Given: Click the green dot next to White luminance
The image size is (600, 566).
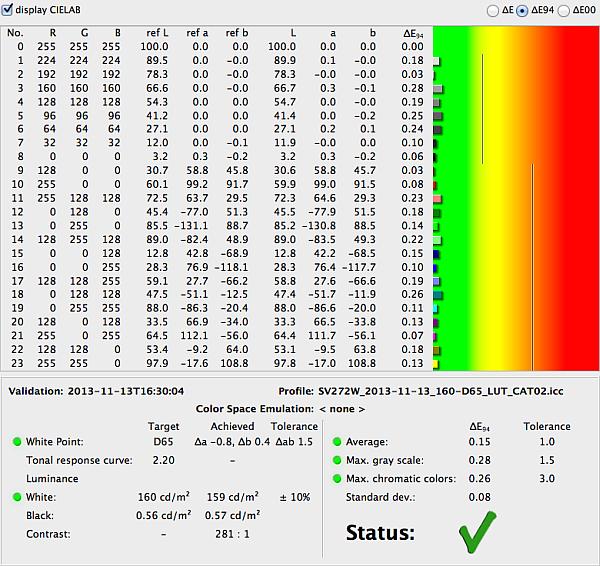Looking at the screenshot, I should click(x=16, y=496).
